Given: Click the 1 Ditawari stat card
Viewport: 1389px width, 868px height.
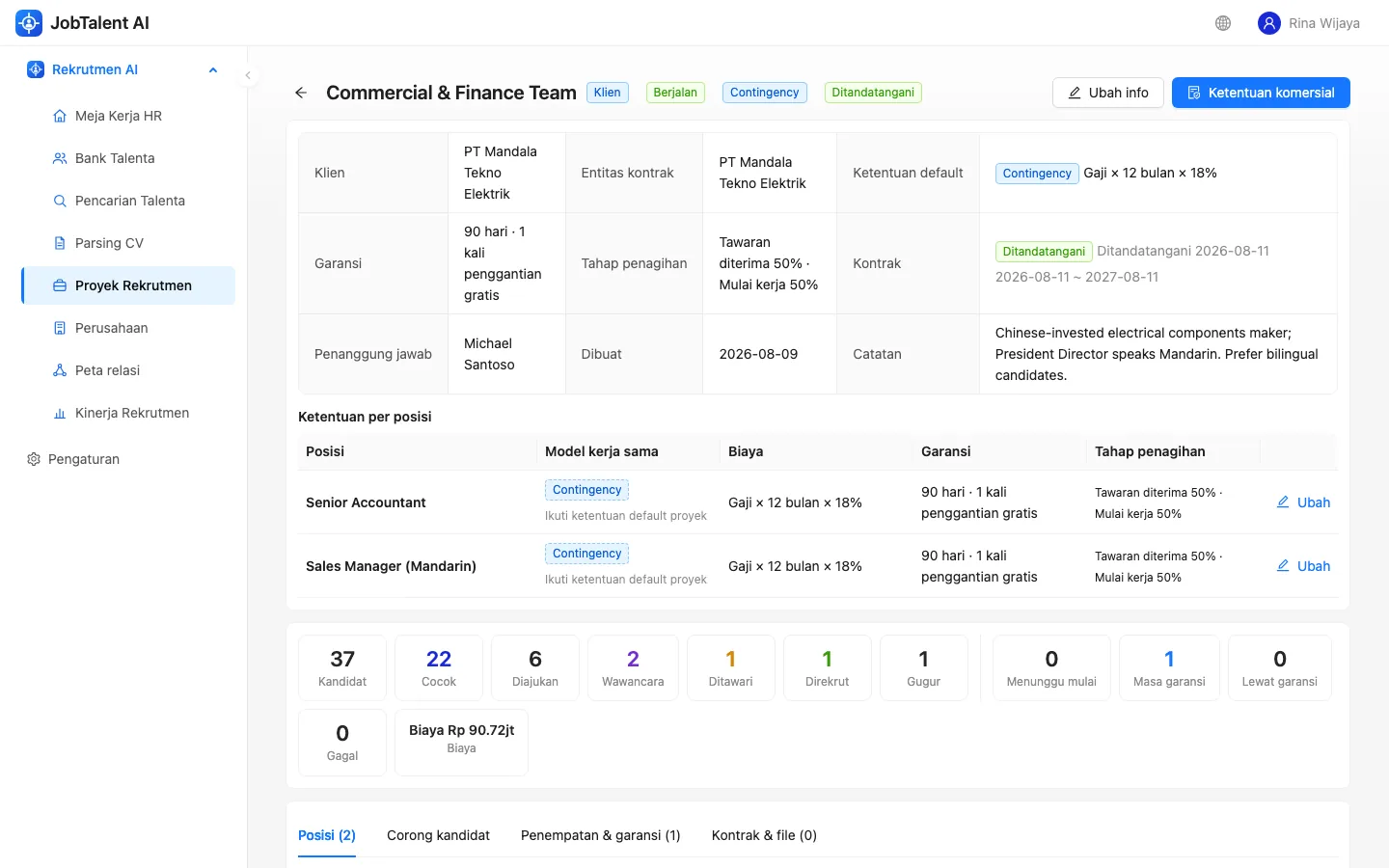Looking at the screenshot, I should pyautogui.click(x=730, y=667).
